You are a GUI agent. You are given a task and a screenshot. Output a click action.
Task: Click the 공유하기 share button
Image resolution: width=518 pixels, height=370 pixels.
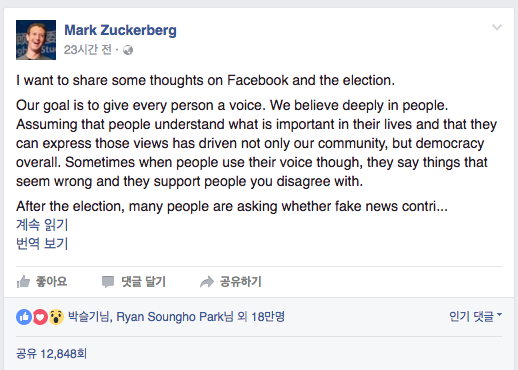point(241,282)
